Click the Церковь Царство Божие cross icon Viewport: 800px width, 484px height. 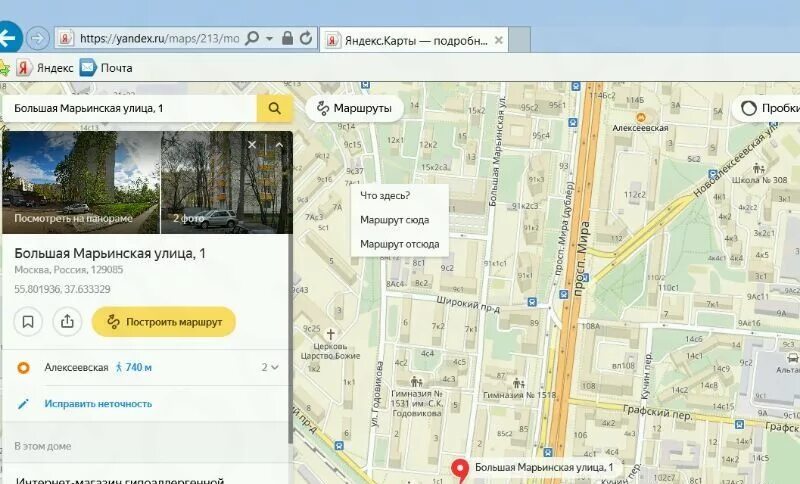point(331,334)
